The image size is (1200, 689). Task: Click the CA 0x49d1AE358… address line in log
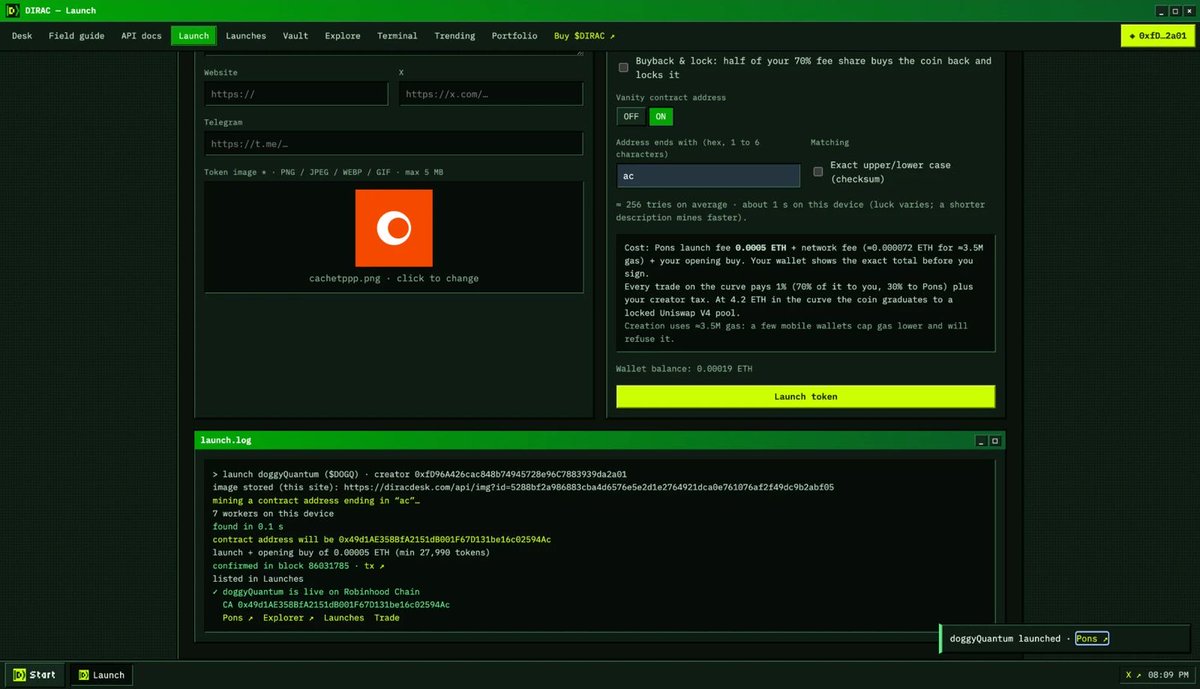(336, 604)
